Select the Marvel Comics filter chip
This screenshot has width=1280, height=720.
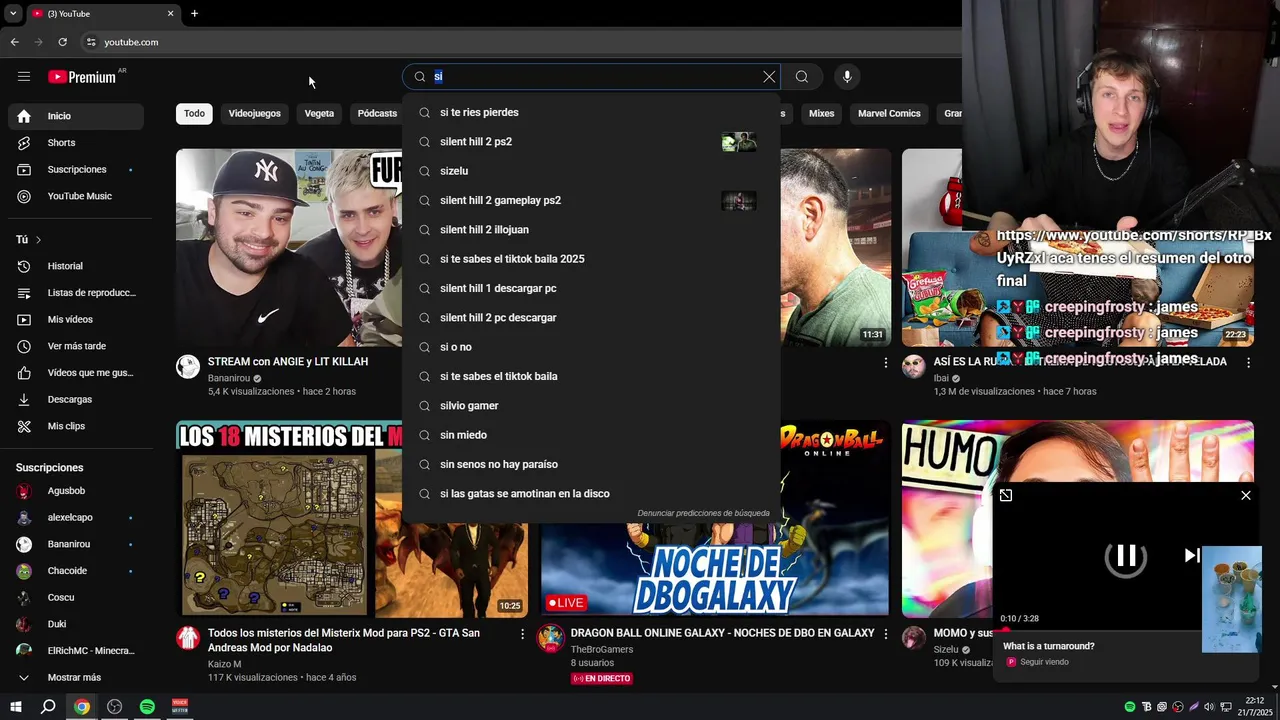(x=889, y=113)
